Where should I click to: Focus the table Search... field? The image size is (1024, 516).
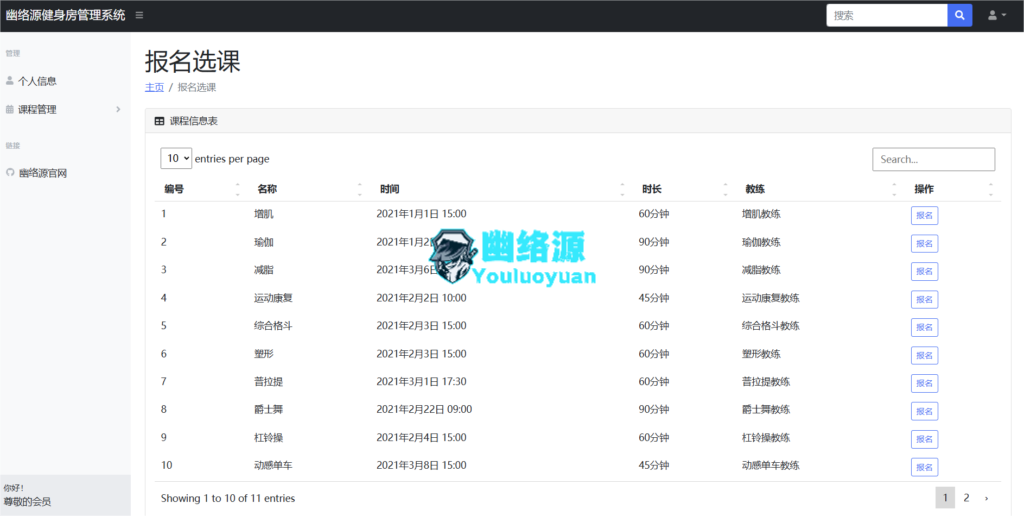tap(933, 159)
